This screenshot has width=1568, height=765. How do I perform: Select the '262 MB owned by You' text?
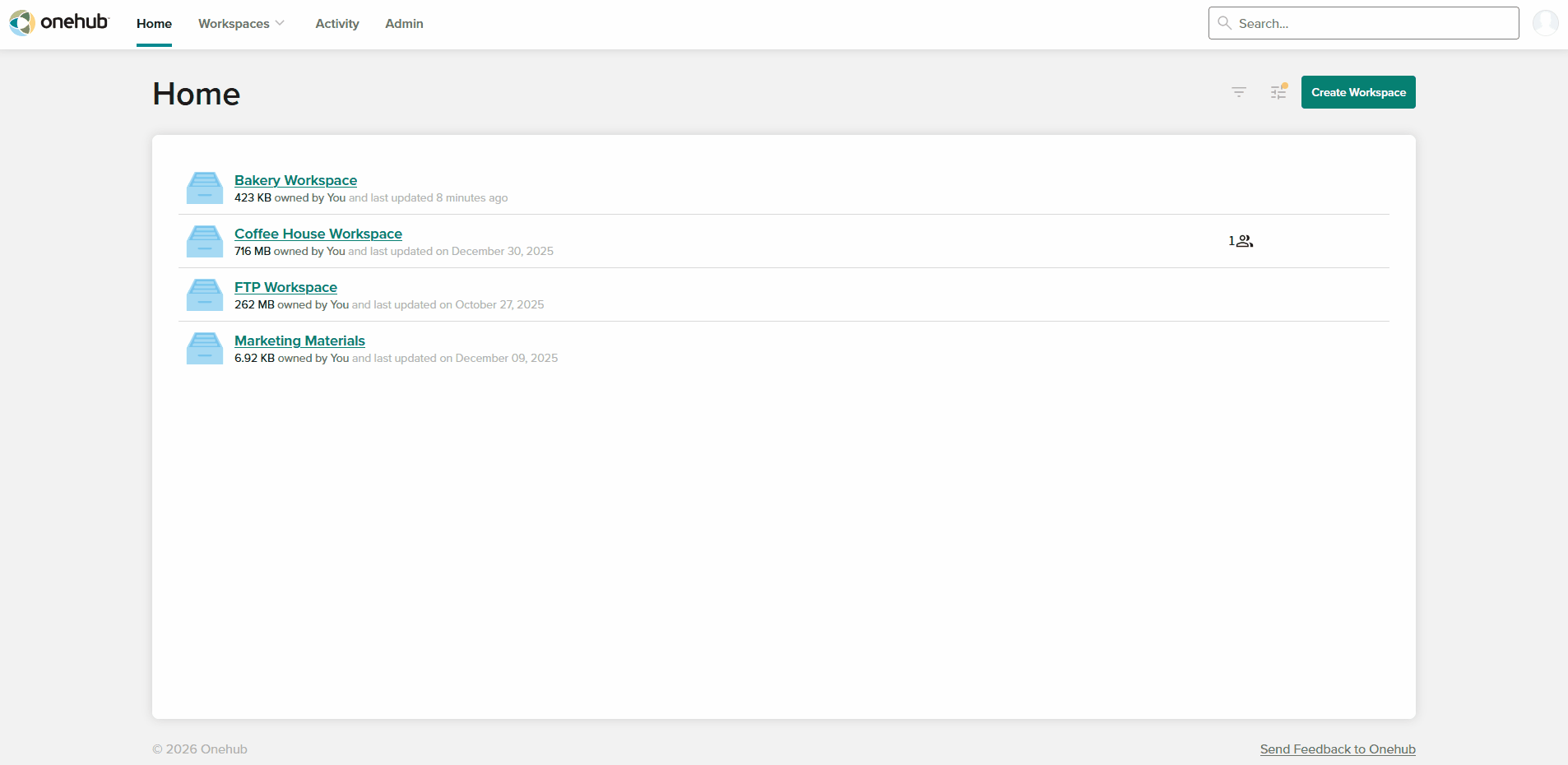click(x=292, y=305)
